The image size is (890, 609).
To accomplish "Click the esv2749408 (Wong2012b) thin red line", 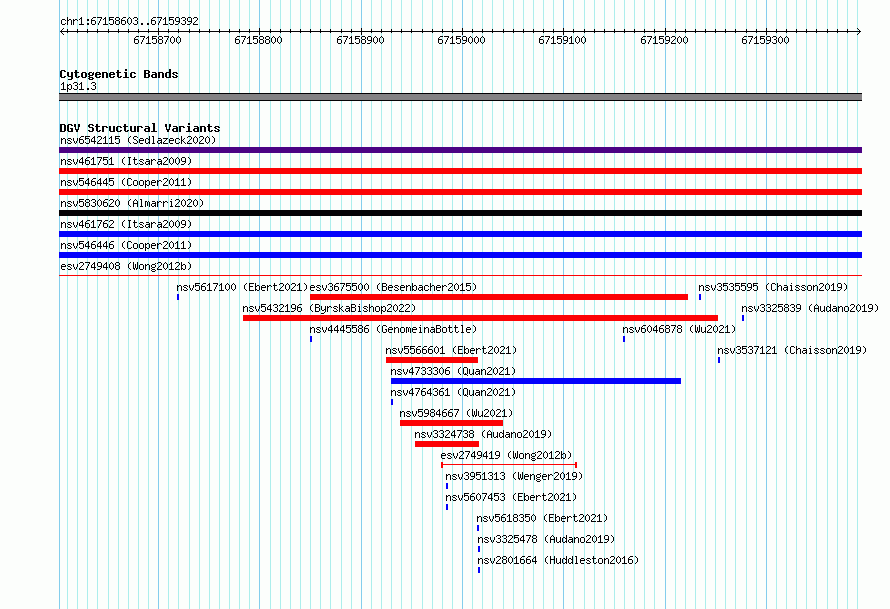I will point(460,276).
